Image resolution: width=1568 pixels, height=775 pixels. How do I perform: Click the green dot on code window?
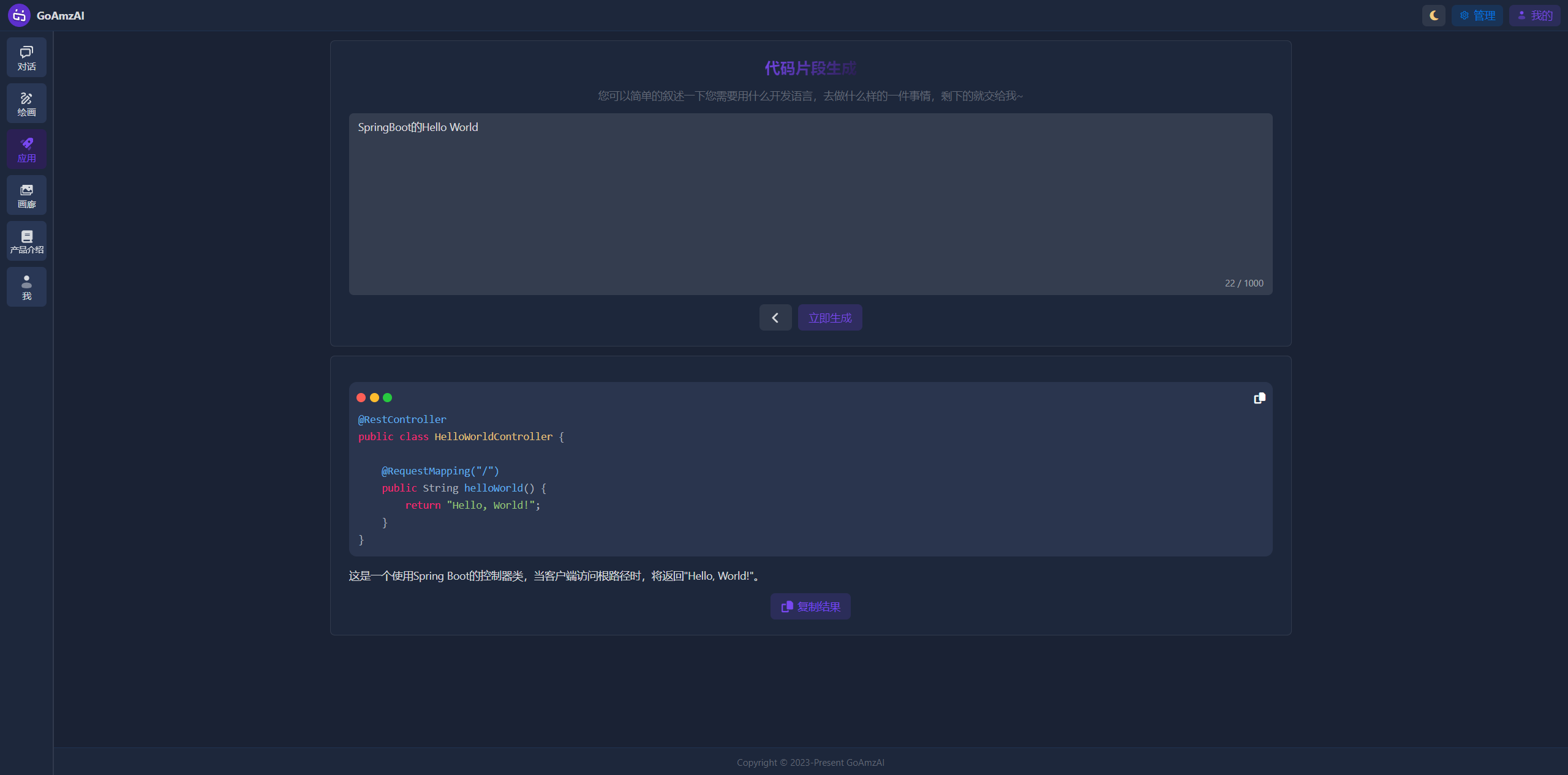387,398
